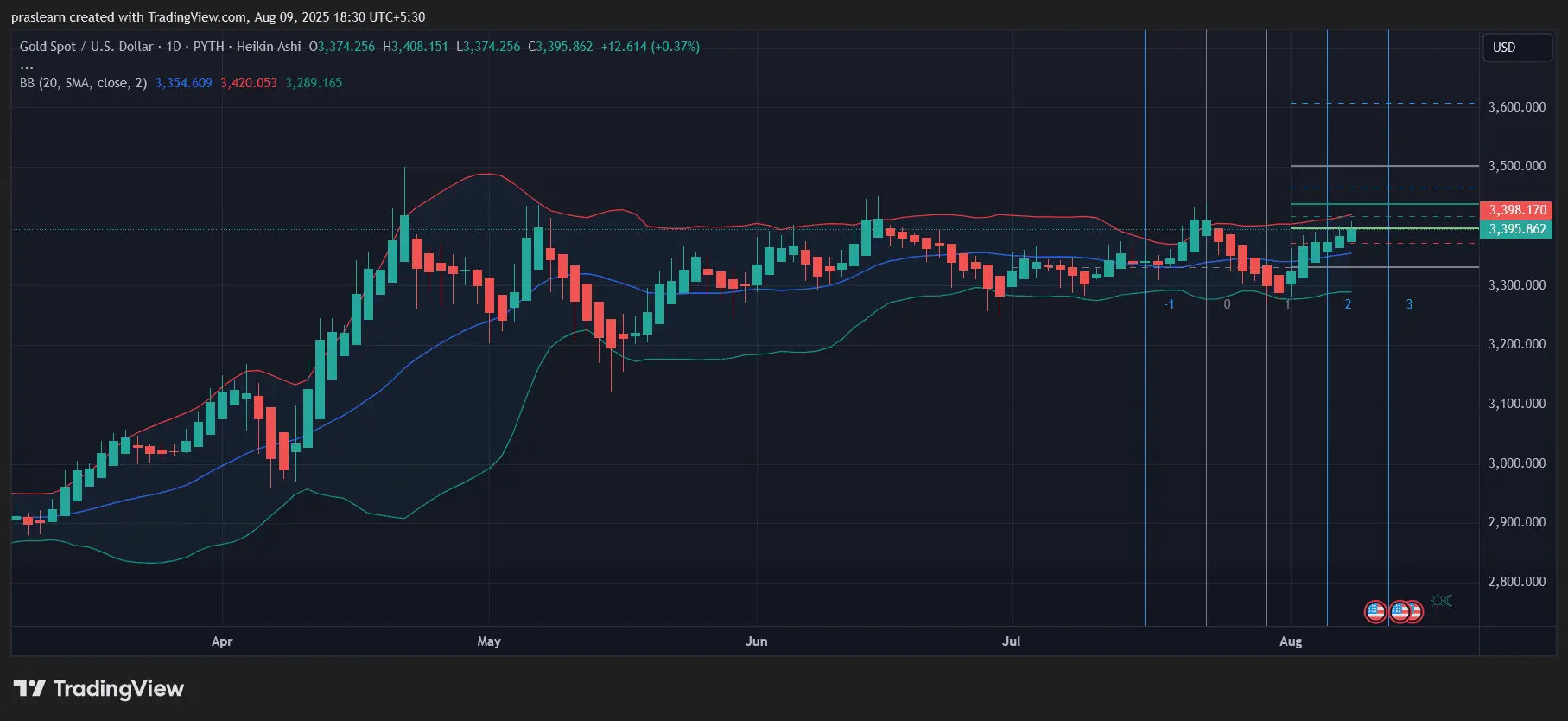Select the time cycle marker numbered 3
Screen dimensions: 1568x721
click(1409, 304)
